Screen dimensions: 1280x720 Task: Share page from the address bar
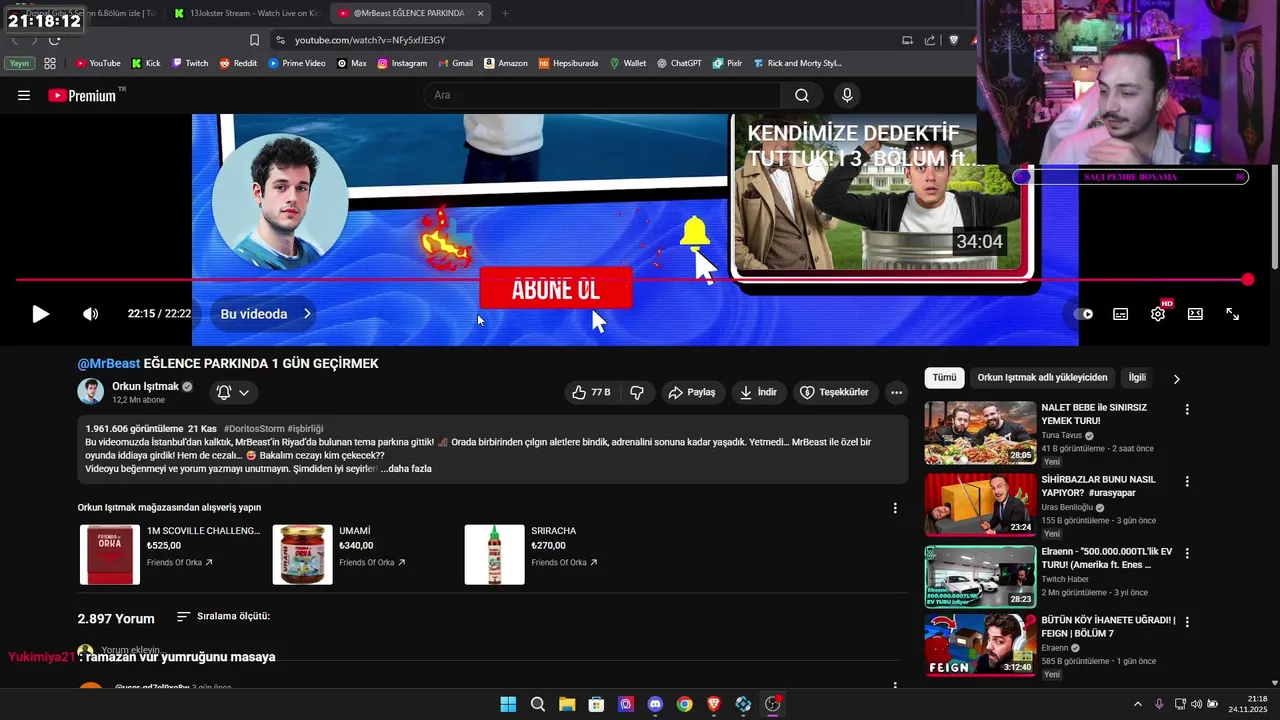point(930,40)
